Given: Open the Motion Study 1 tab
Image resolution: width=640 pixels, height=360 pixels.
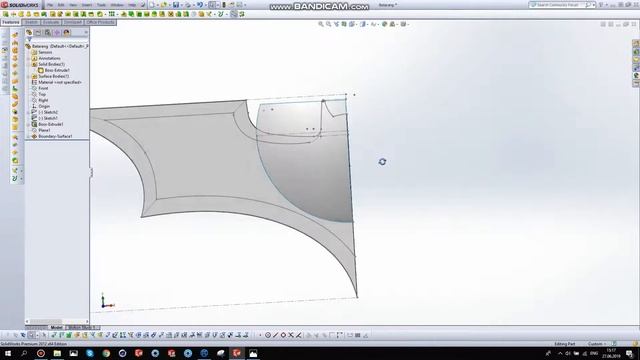Looking at the screenshot, I should pyautogui.click(x=82, y=327).
